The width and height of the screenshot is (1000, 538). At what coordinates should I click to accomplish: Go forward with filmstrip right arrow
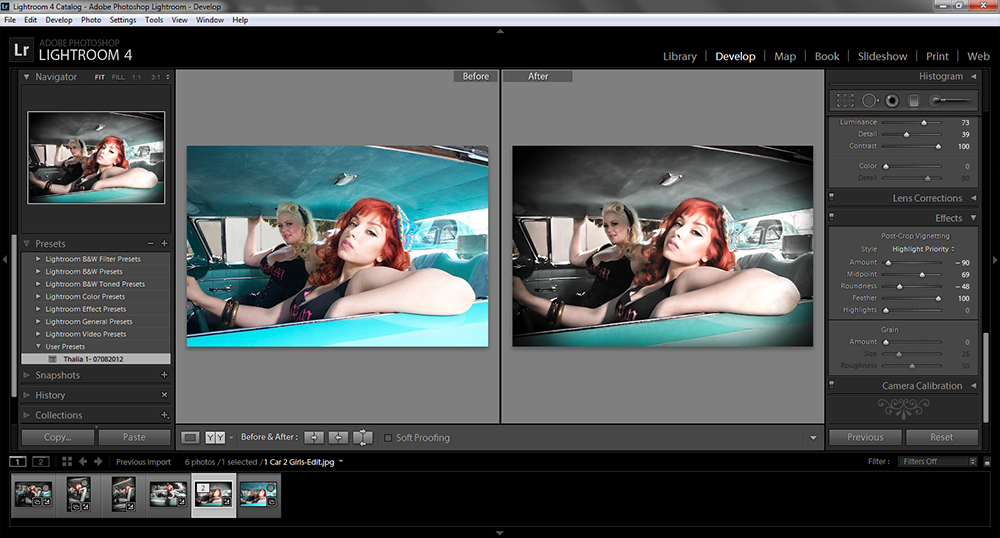98,462
